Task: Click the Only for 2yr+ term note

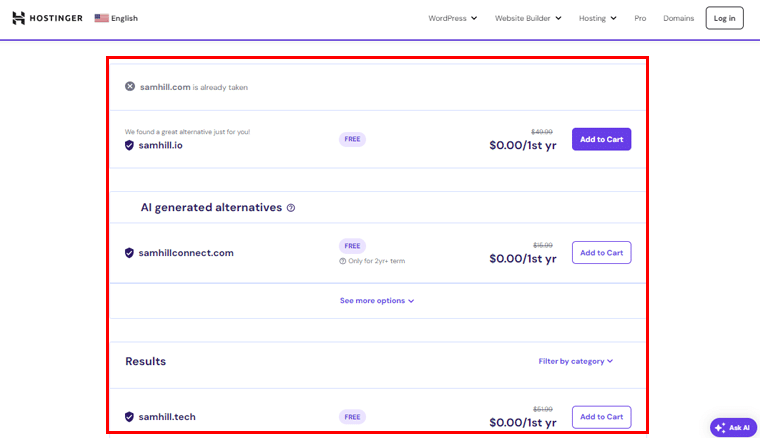Action: 376,261
